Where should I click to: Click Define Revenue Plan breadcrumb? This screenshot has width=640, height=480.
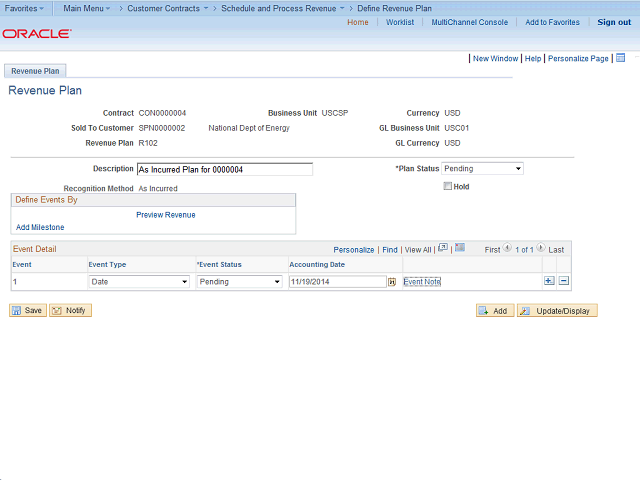point(394,8)
